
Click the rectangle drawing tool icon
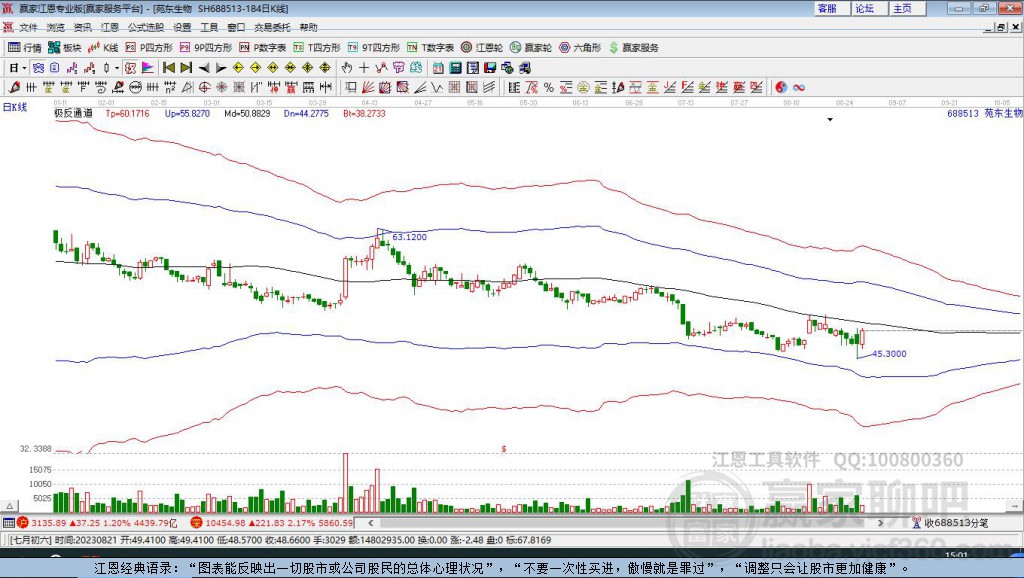[x=351, y=88]
